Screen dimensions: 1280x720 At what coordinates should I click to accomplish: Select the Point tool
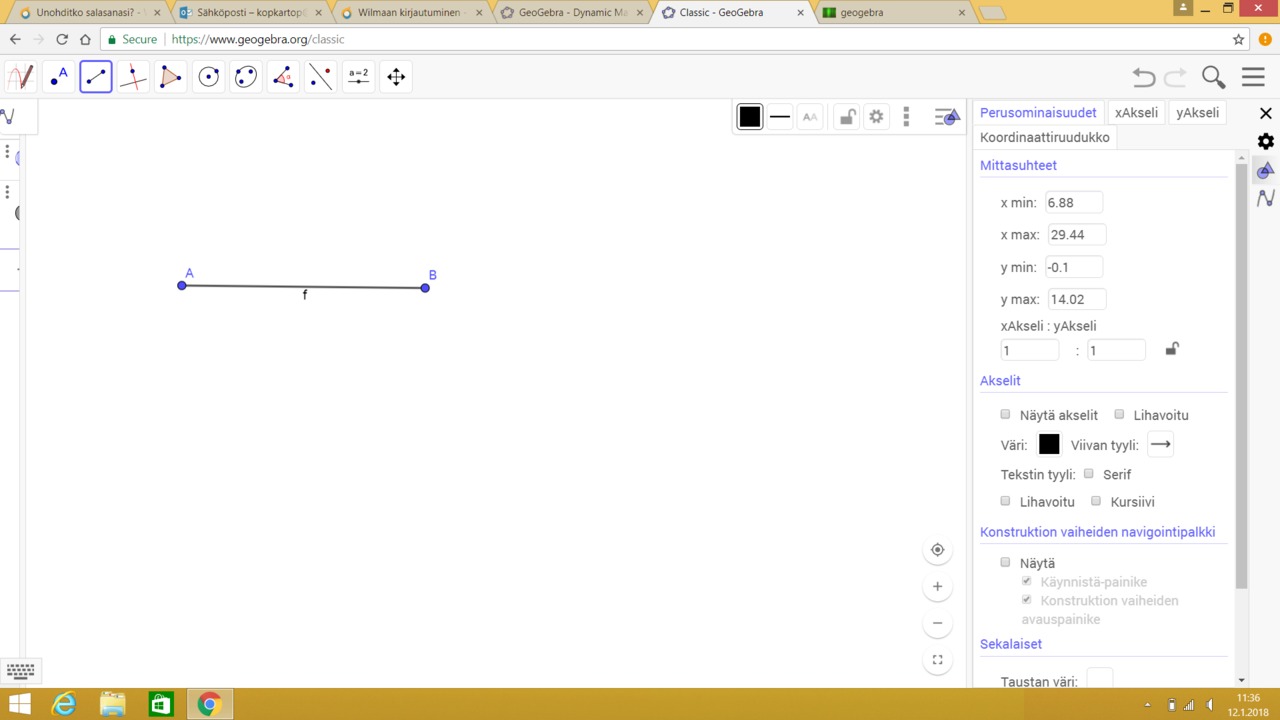[x=59, y=77]
